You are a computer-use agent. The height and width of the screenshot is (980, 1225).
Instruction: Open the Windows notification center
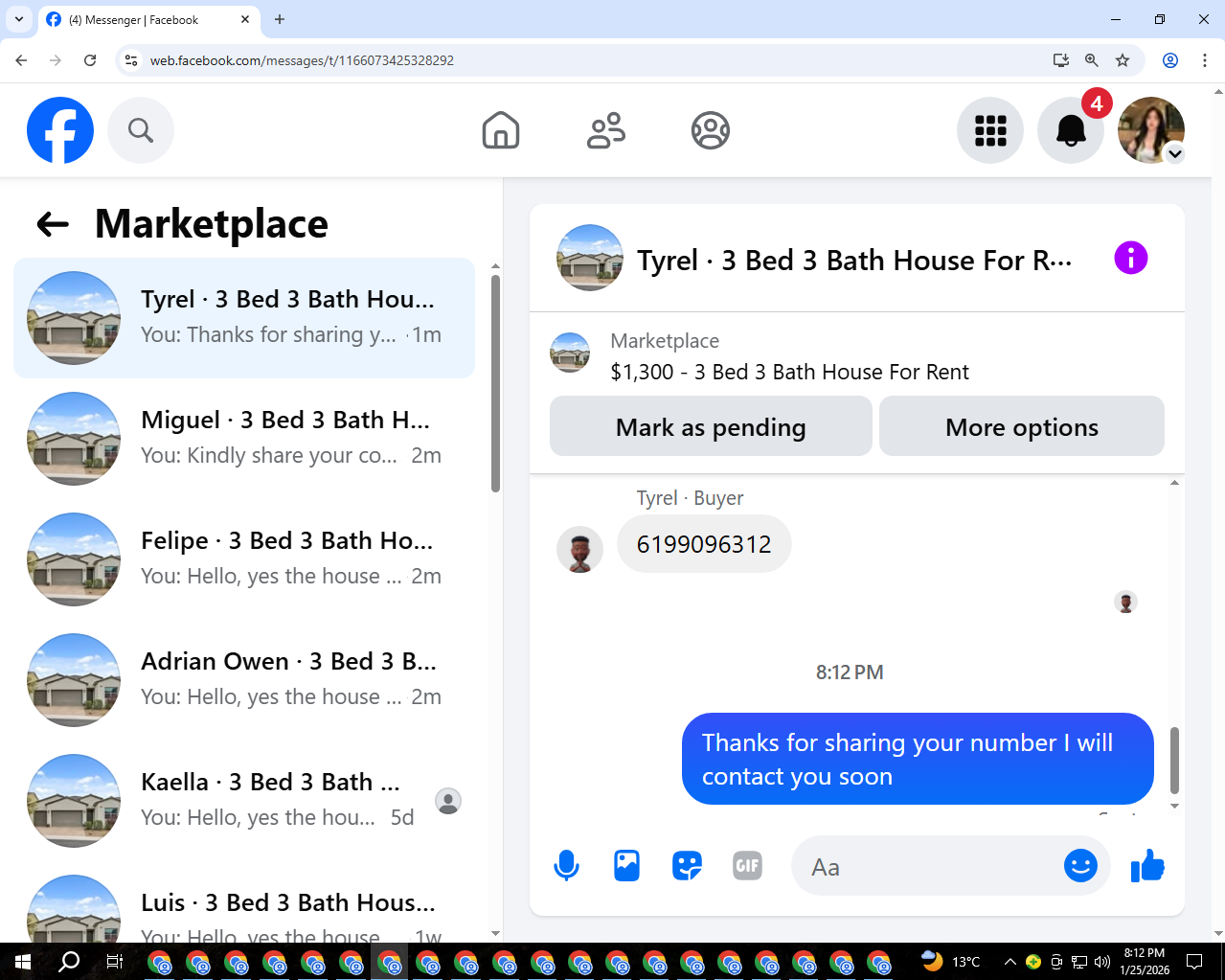(1194, 962)
